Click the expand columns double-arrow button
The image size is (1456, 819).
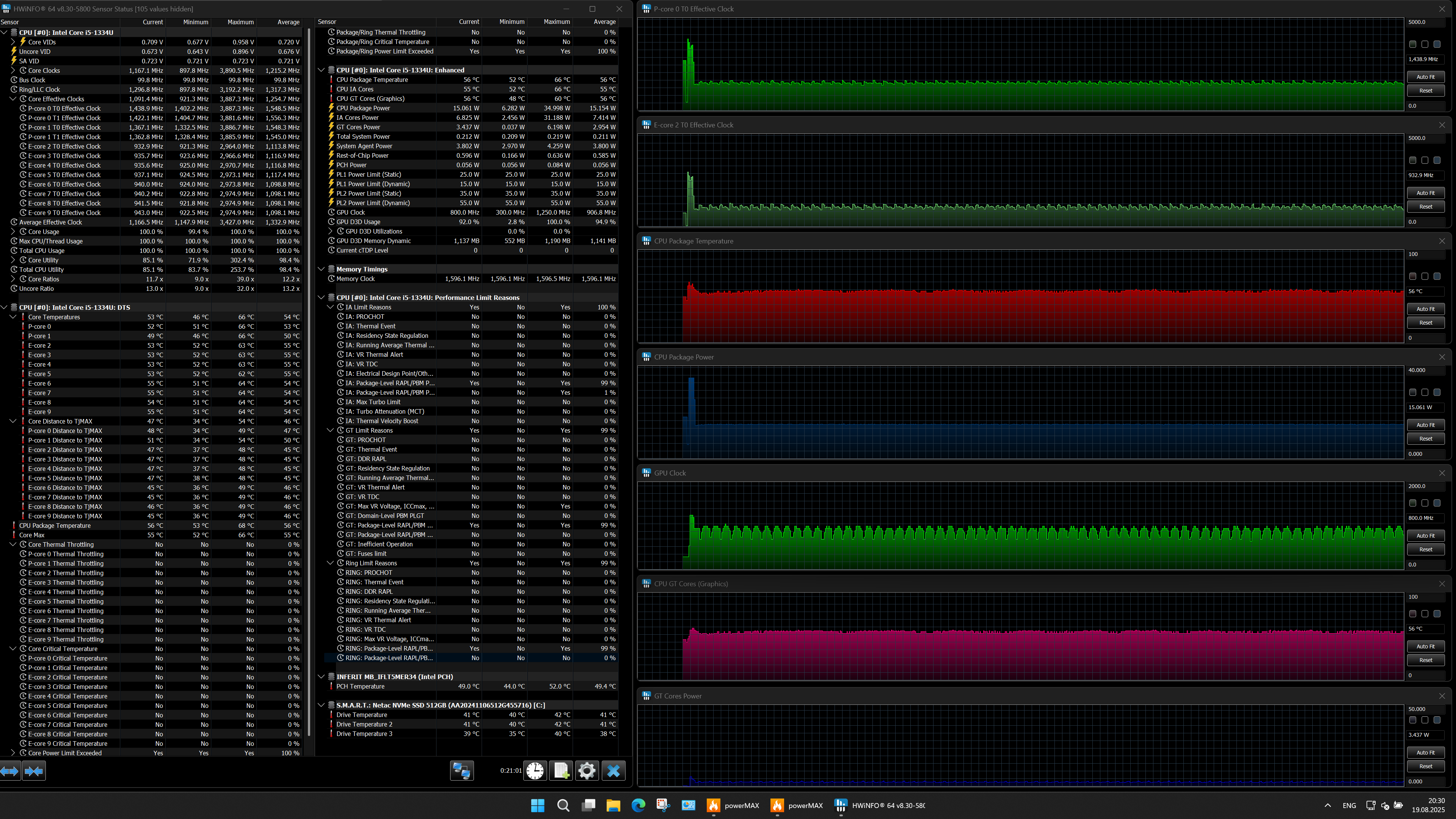(10, 770)
